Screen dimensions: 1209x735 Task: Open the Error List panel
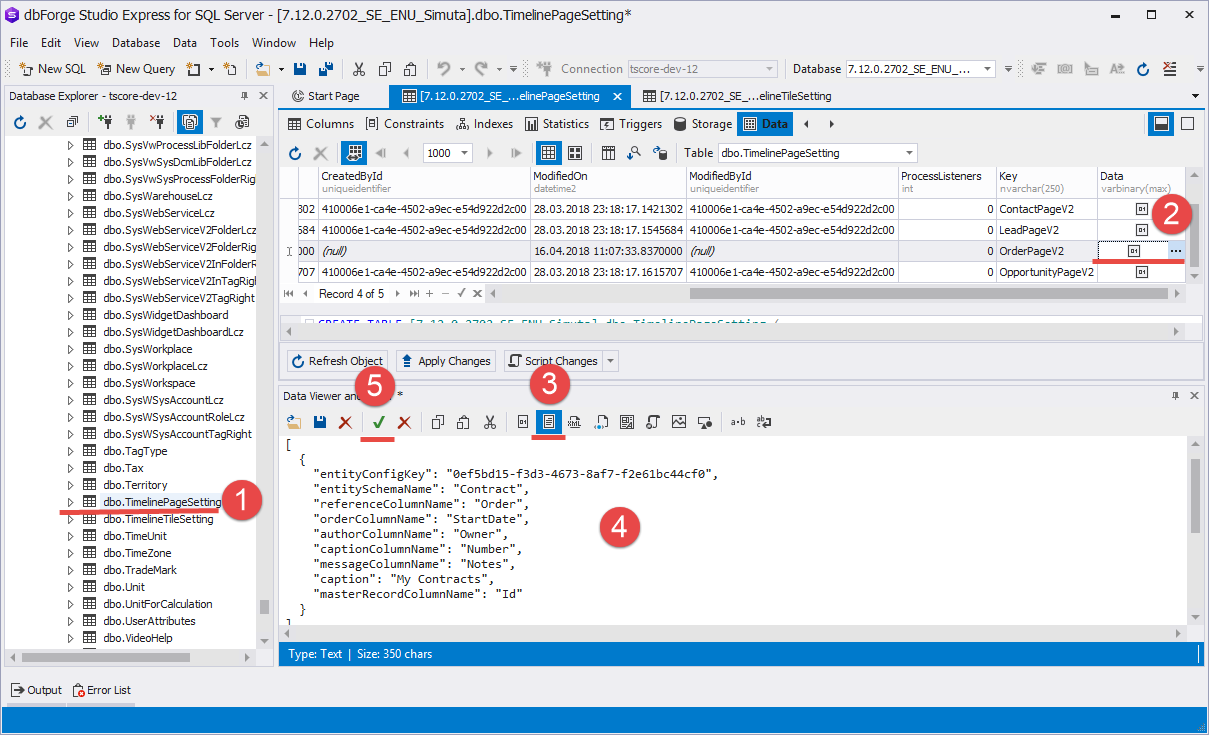(x=101, y=690)
